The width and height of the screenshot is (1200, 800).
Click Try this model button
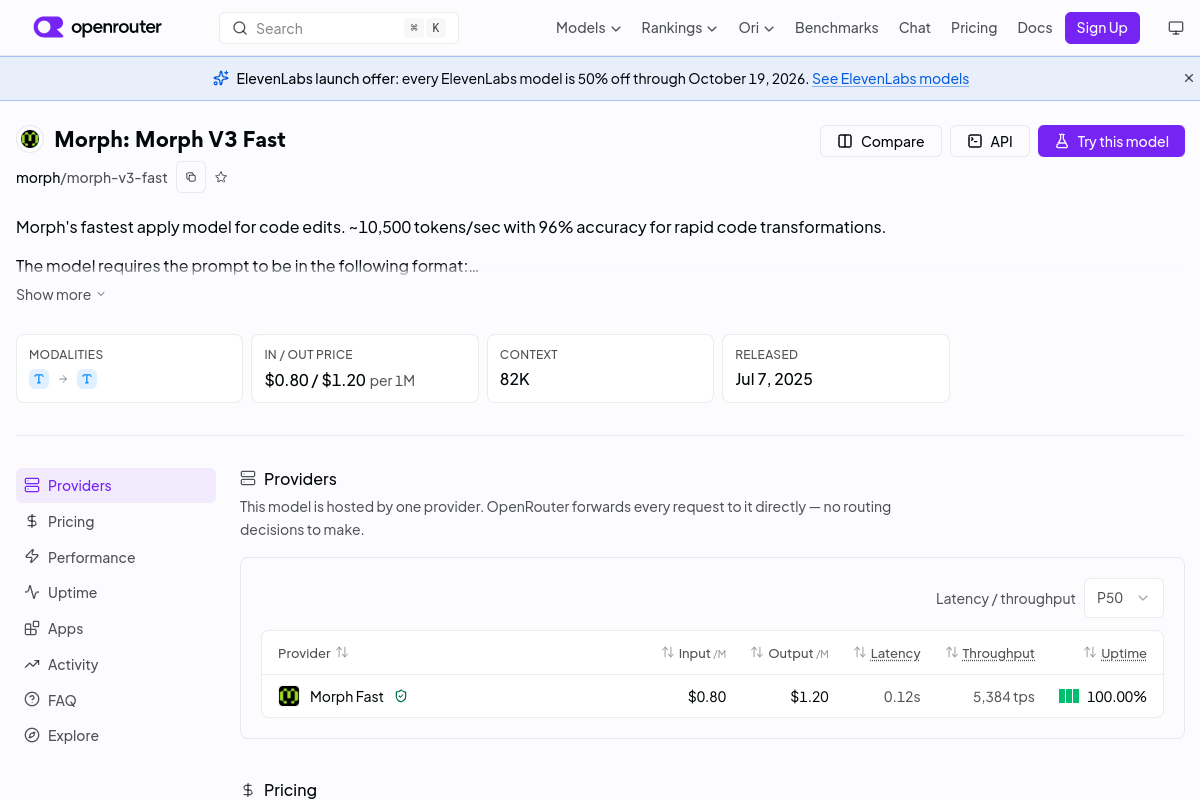pos(1111,141)
